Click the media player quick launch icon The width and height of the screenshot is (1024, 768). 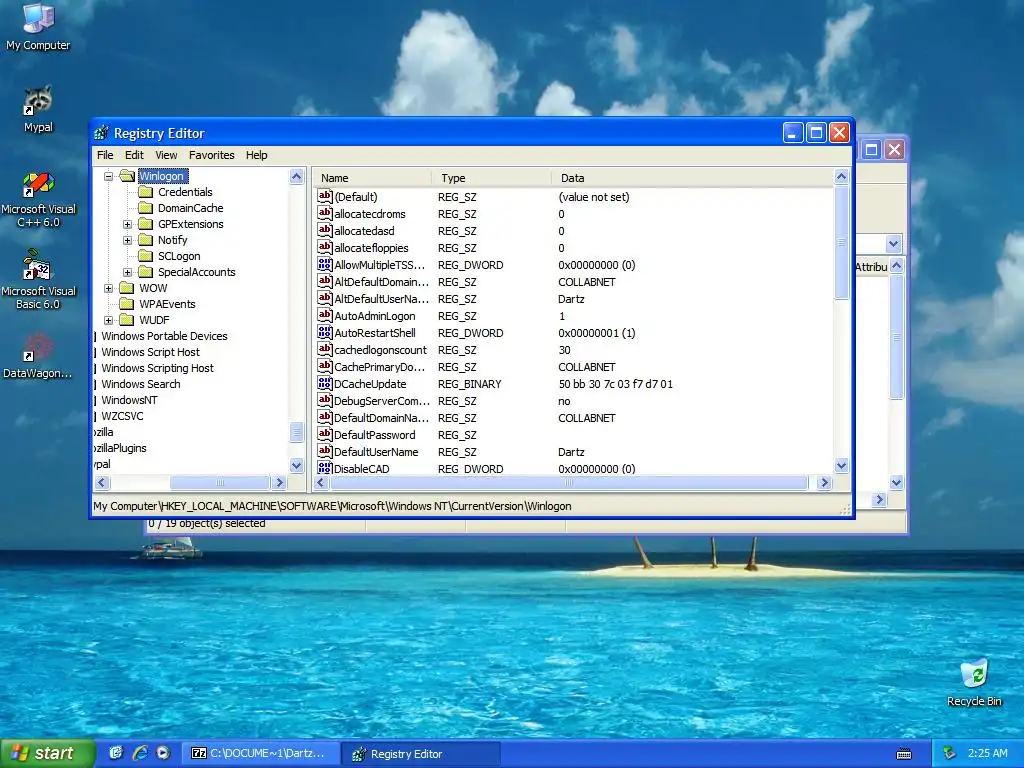[x=163, y=753]
